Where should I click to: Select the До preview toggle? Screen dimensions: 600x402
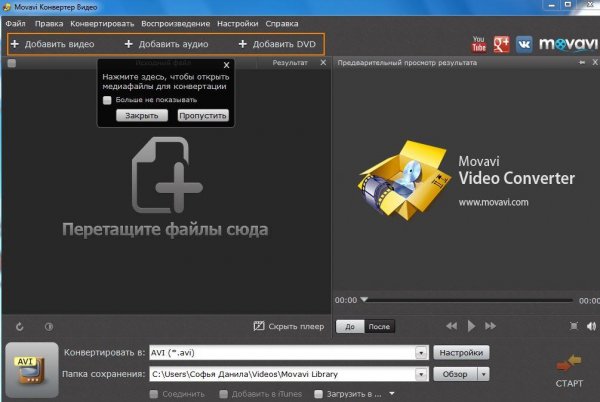point(350,327)
